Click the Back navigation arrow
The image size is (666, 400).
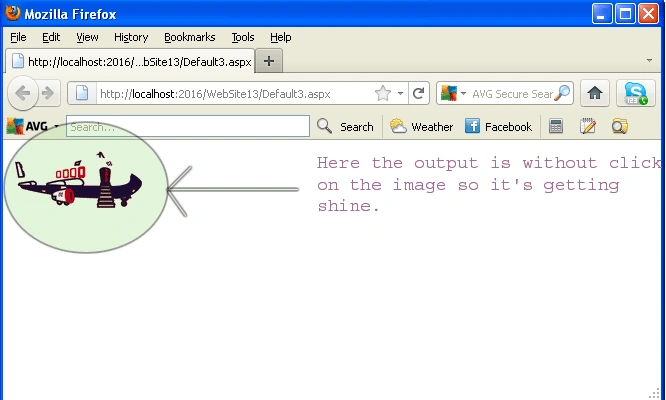point(23,93)
